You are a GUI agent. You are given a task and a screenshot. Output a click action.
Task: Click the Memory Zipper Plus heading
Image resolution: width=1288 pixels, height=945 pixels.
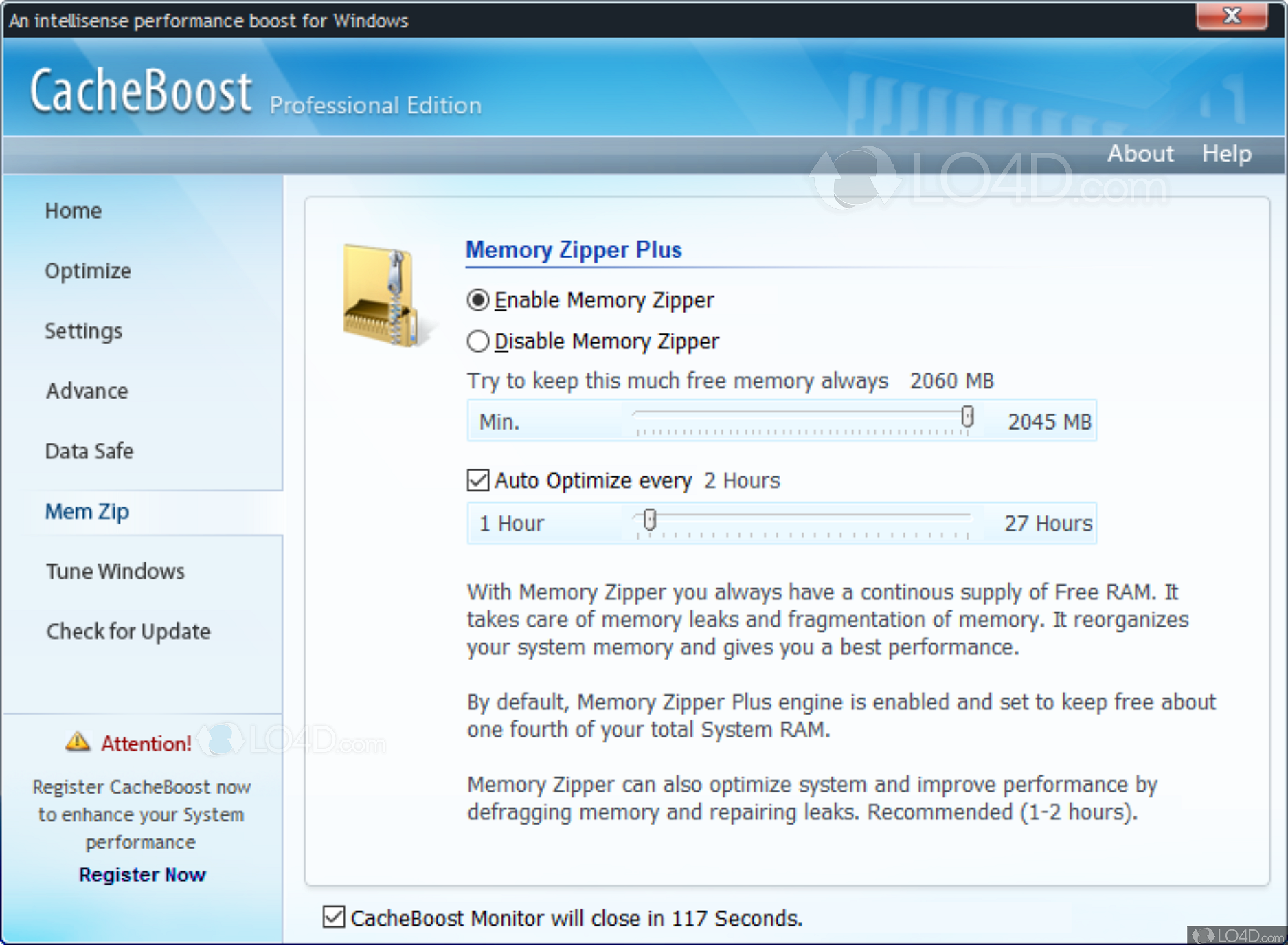(x=574, y=249)
